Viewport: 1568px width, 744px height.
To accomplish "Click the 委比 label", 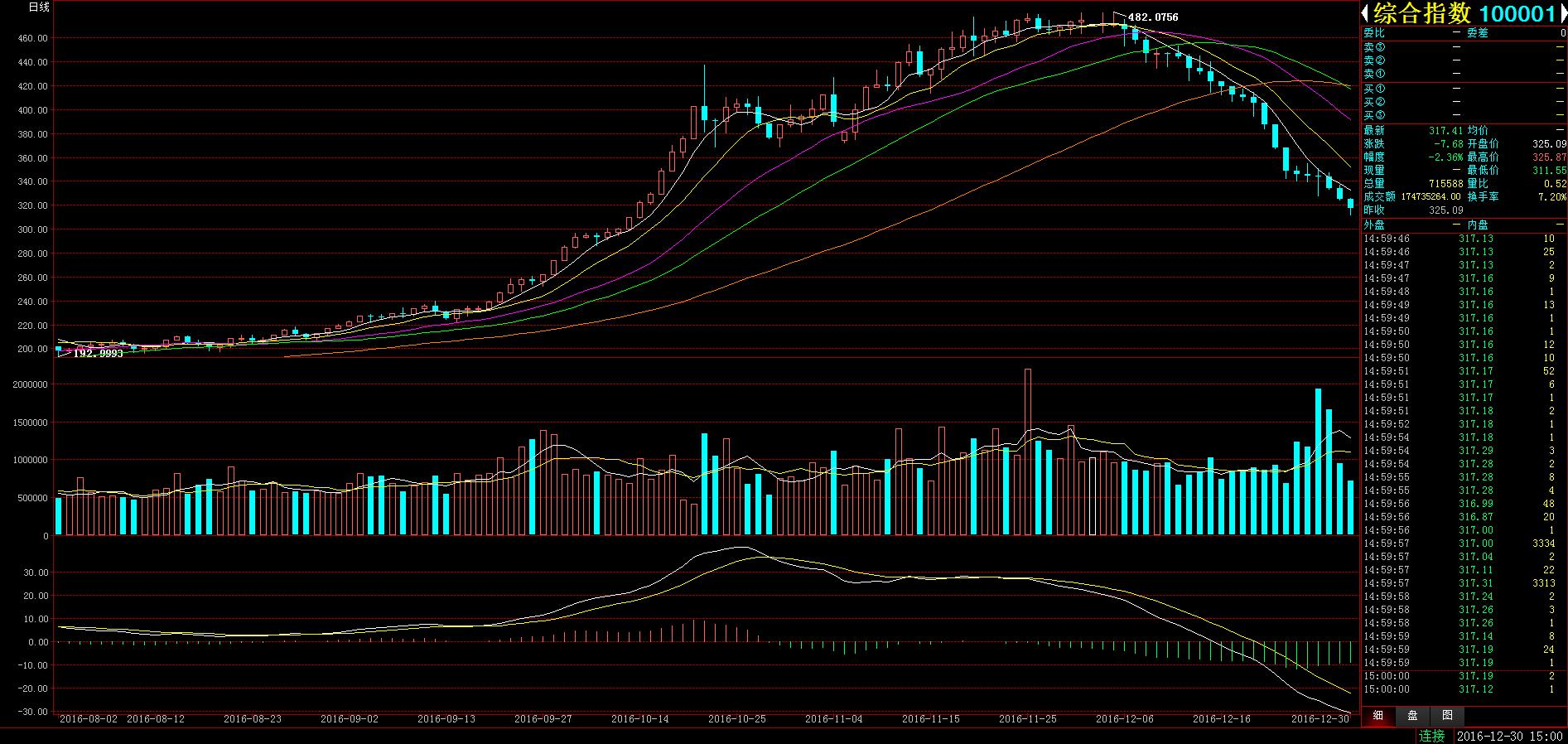I will pos(1374,33).
